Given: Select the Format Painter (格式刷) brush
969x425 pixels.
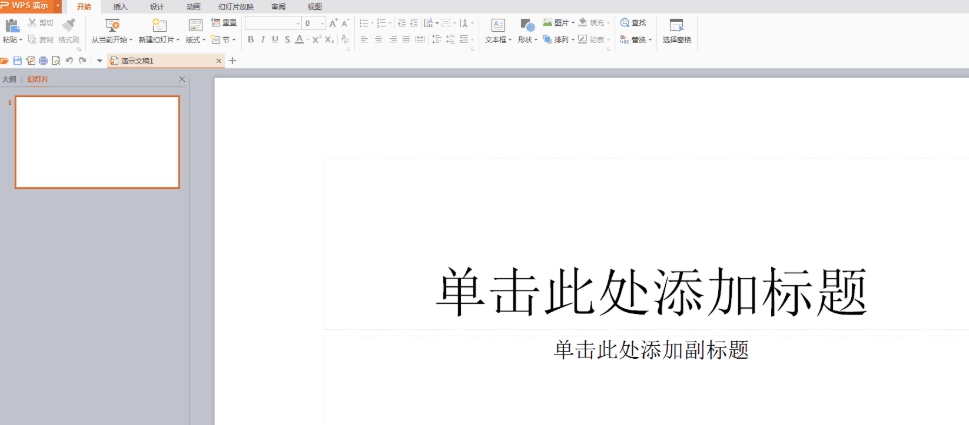Looking at the screenshot, I should point(69,25).
